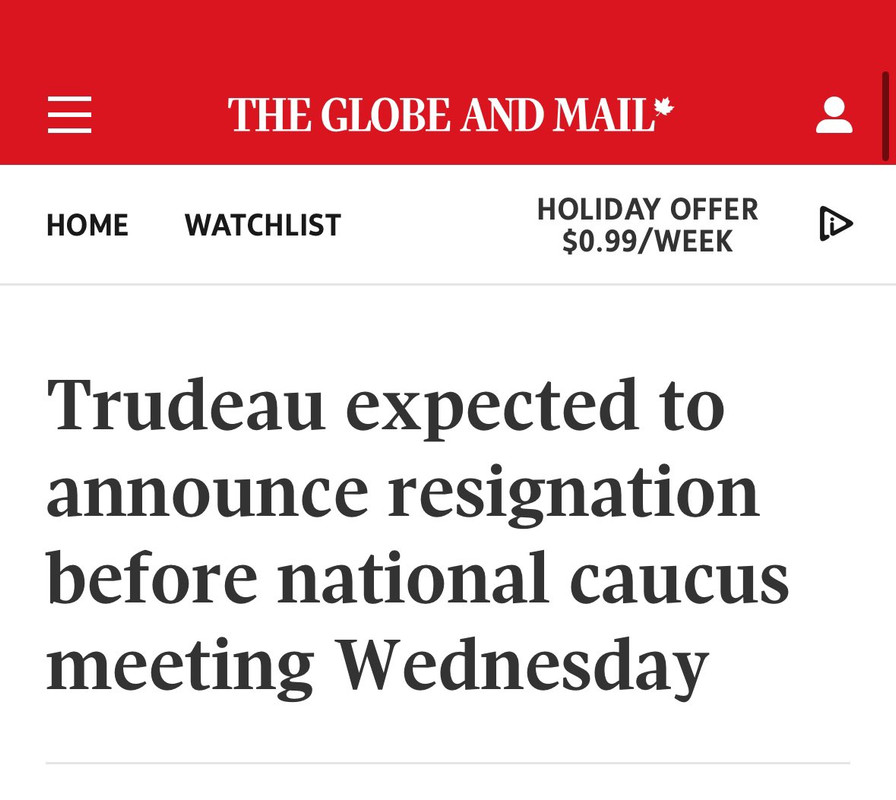Click the word national in the headline
The height and width of the screenshot is (800, 896).
click(413, 577)
